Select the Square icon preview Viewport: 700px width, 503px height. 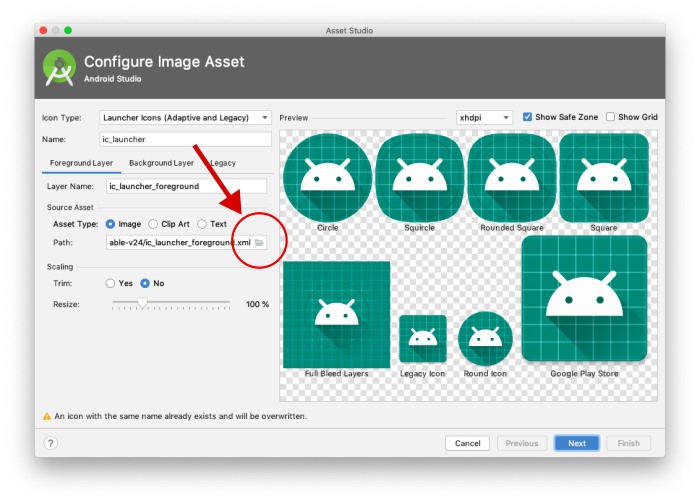point(604,178)
